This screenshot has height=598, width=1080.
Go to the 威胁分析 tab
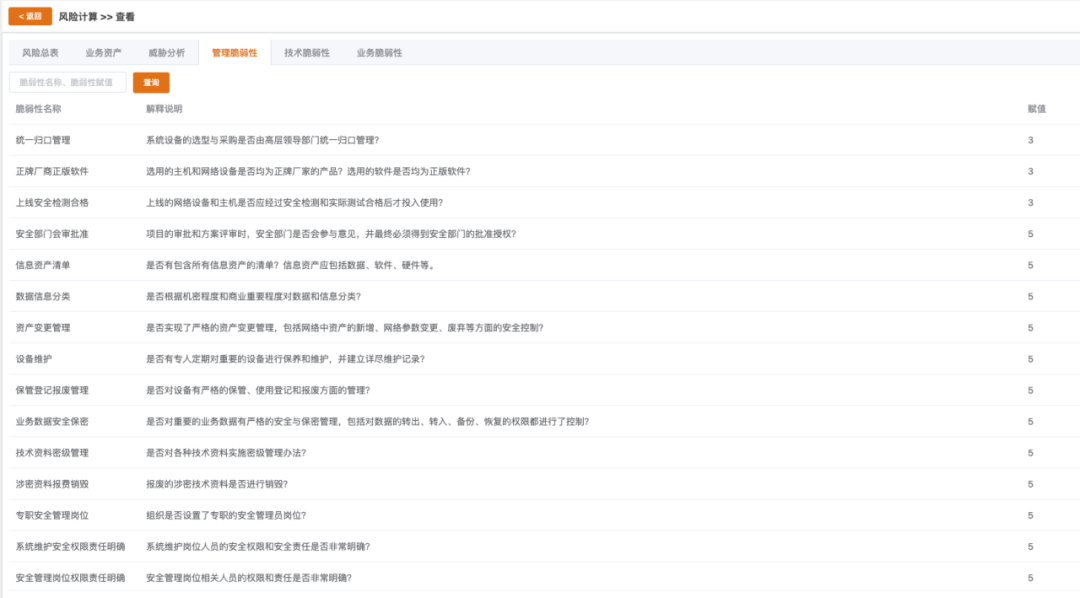pyautogui.click(x=167, y=53)
